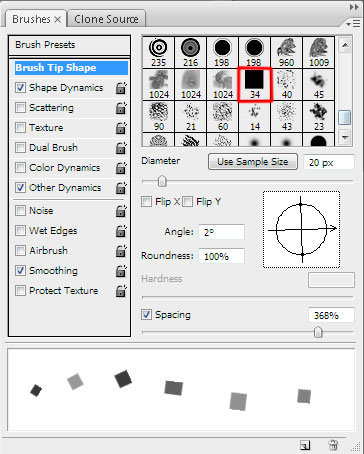Click the brush angle circle control
The height and width of the screenshot is (454, 364).
coord(302,230)
